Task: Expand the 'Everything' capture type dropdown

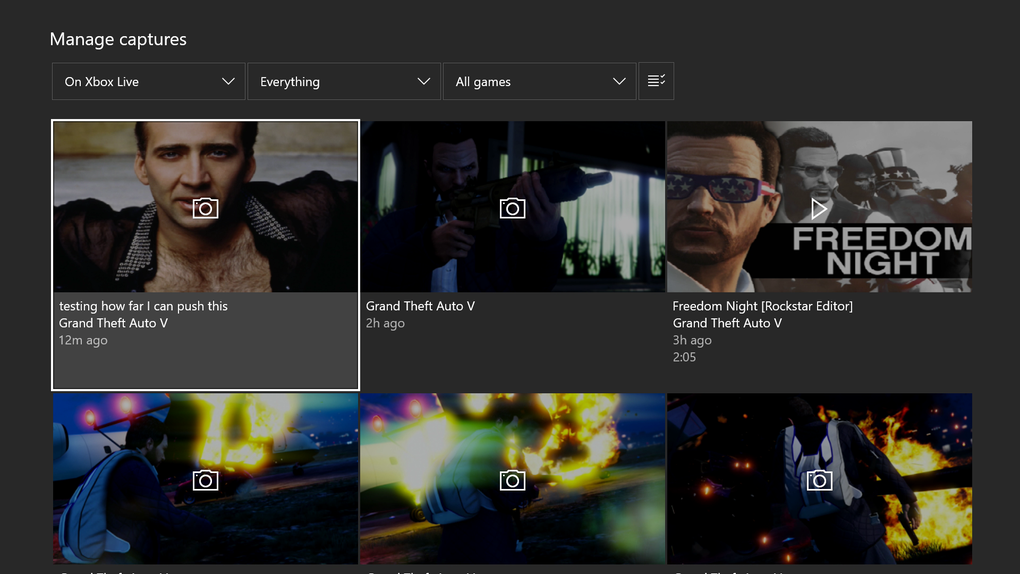Action: (344, 81)
